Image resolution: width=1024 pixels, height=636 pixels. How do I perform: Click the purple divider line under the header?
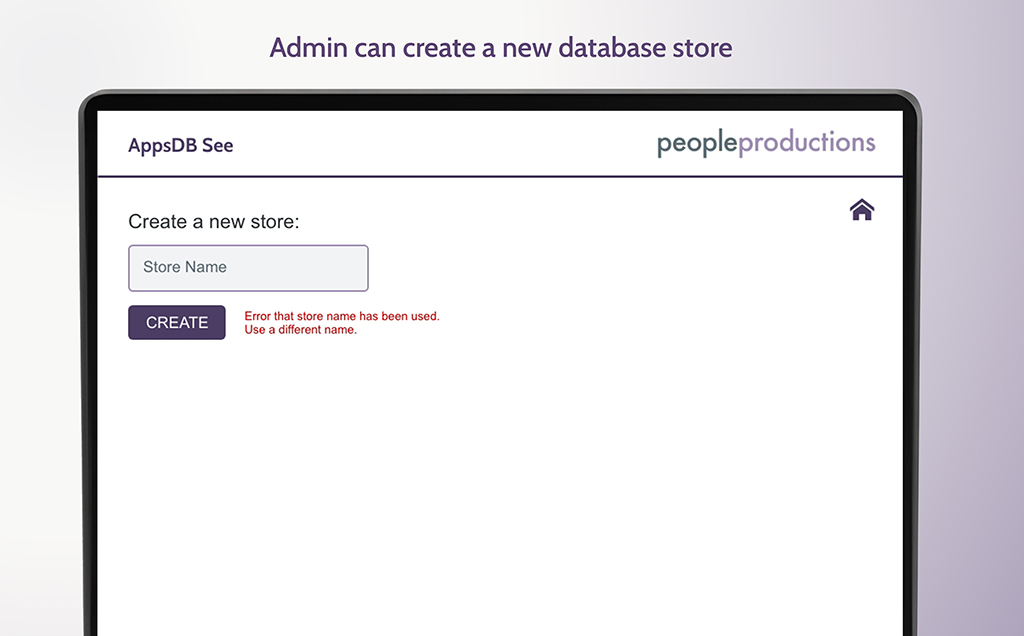click(x=500, y=177)
